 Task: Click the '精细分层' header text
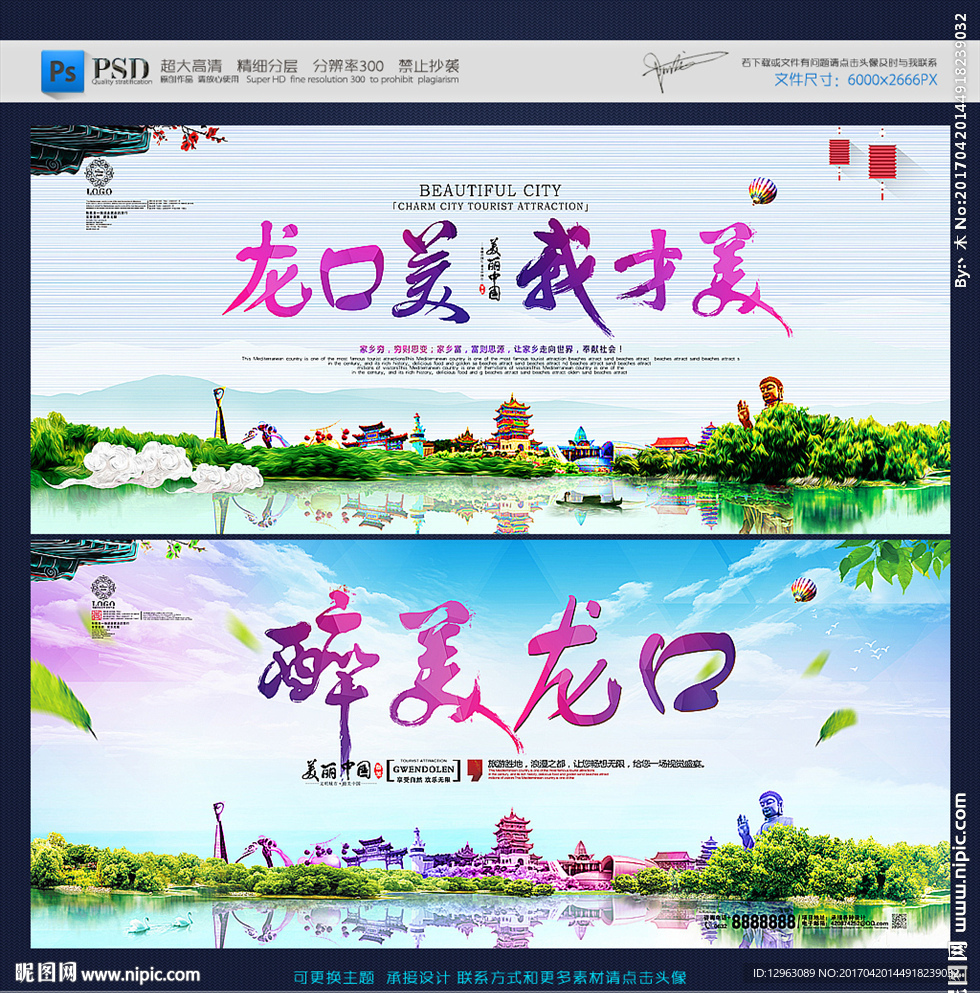click(x=267, y=65)
